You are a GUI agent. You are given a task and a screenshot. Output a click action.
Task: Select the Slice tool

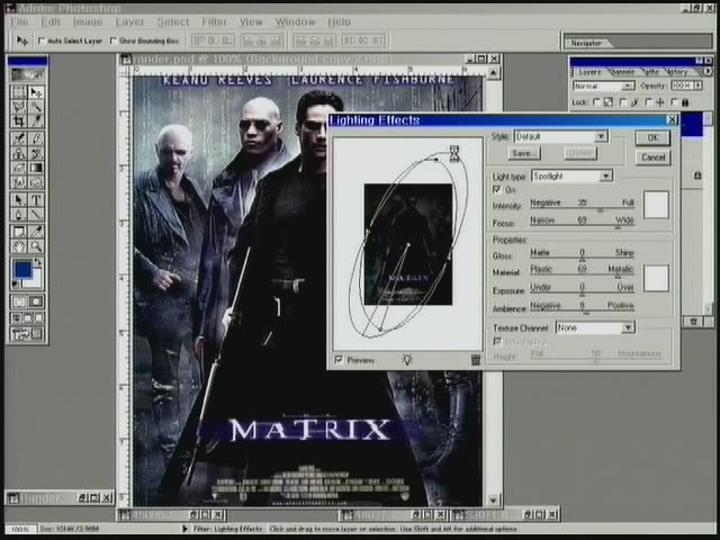36,121
